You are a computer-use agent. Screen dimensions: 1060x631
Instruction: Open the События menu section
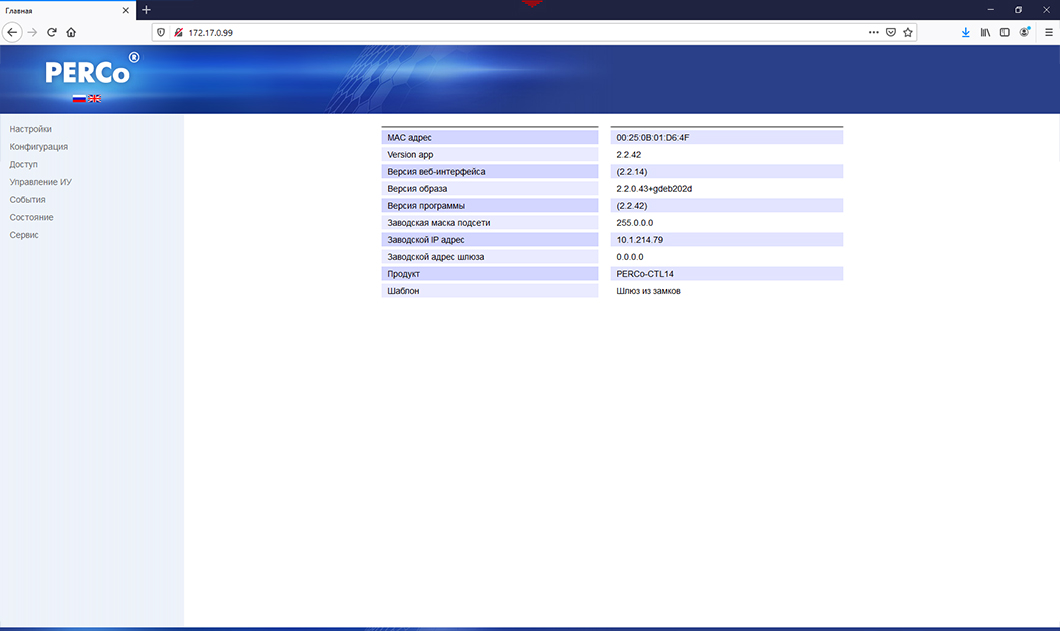coord(28,200)
